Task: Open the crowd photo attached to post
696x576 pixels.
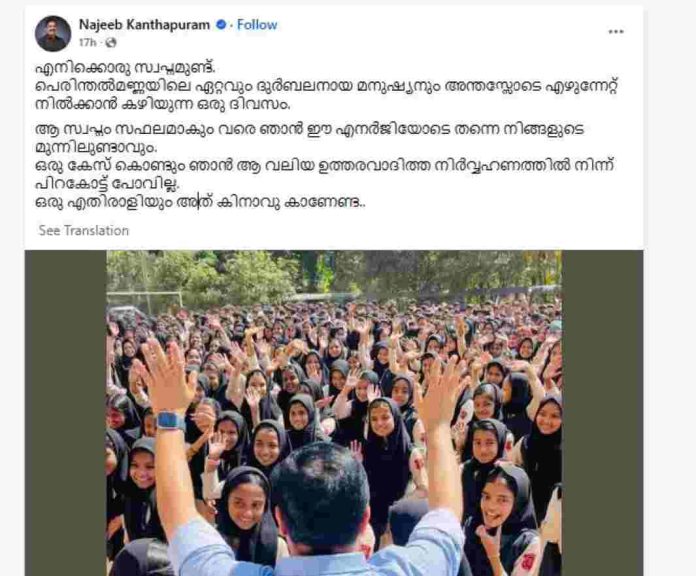Action: click(334, 413)
